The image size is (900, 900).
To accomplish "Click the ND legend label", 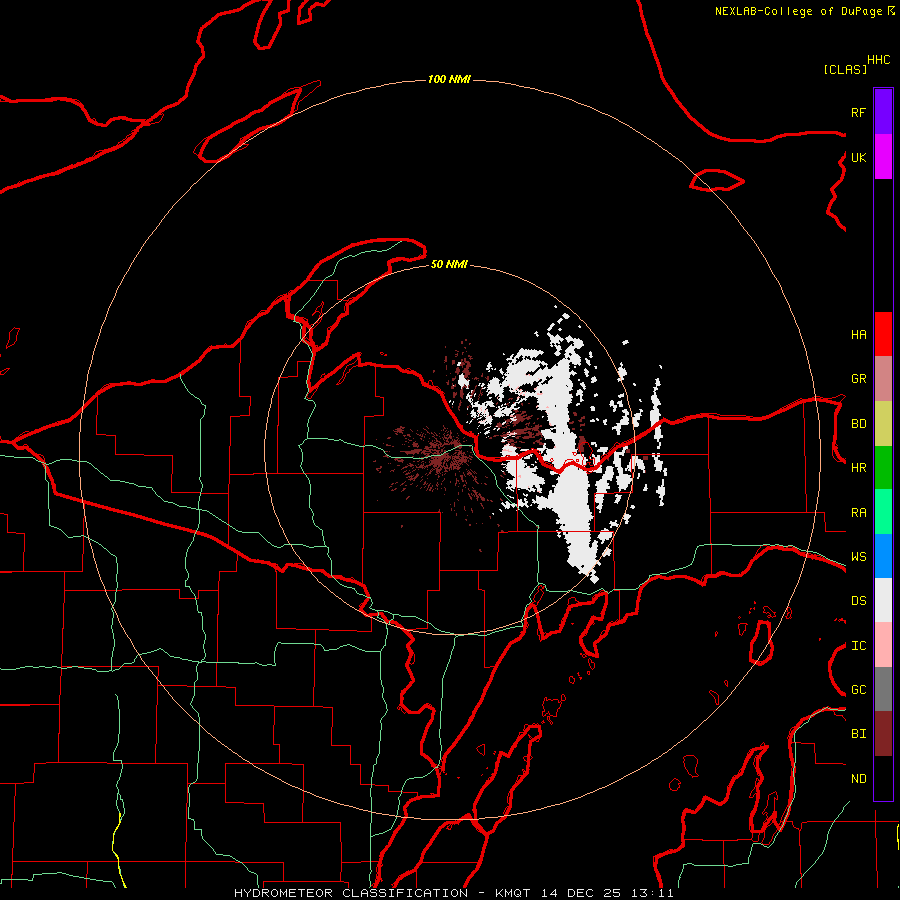I will 858,779.
